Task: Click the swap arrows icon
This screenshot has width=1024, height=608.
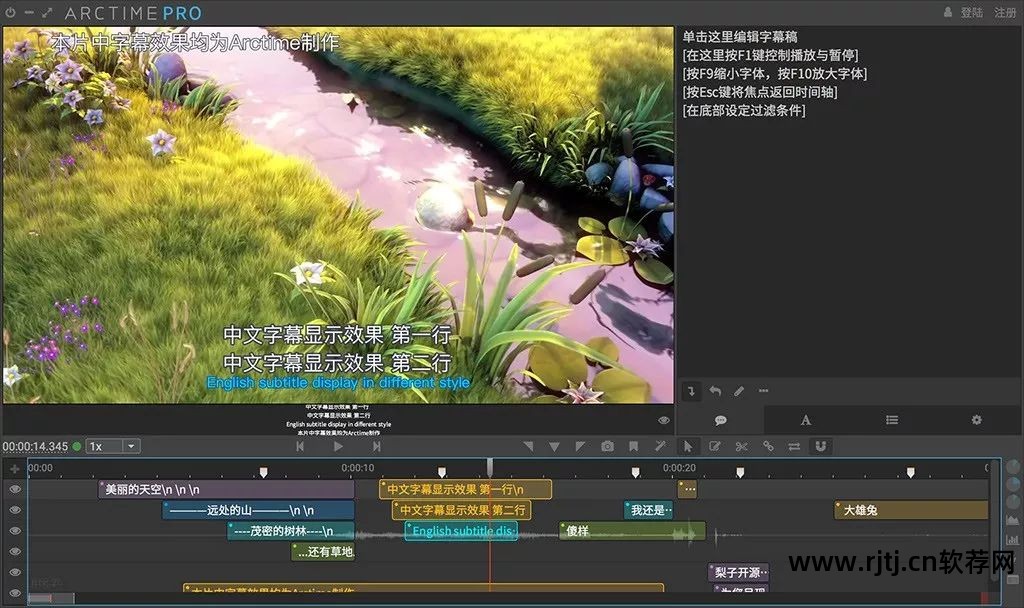Action: (x=794, y=447)
